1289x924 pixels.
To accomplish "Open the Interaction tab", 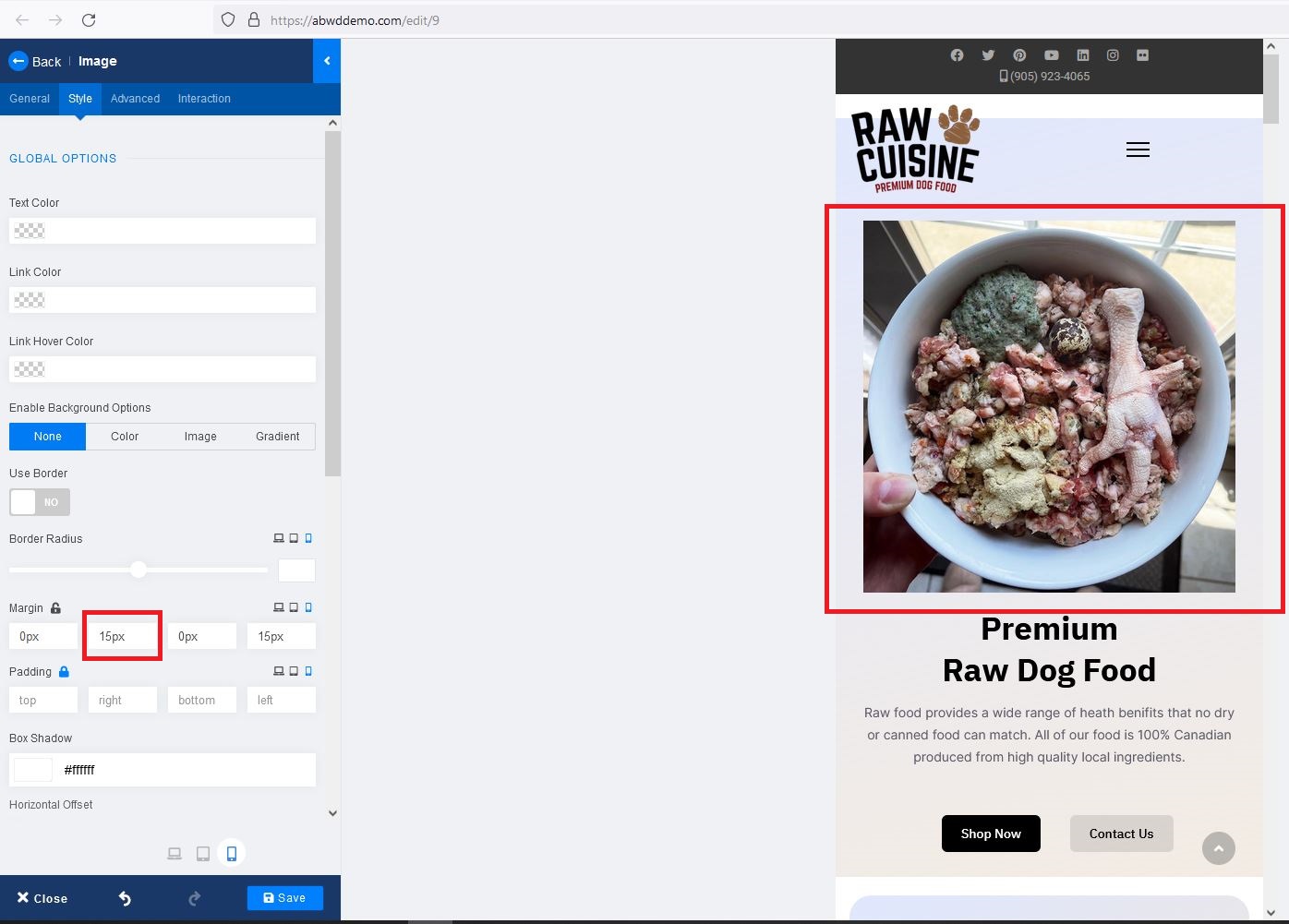I will (204, 99).
